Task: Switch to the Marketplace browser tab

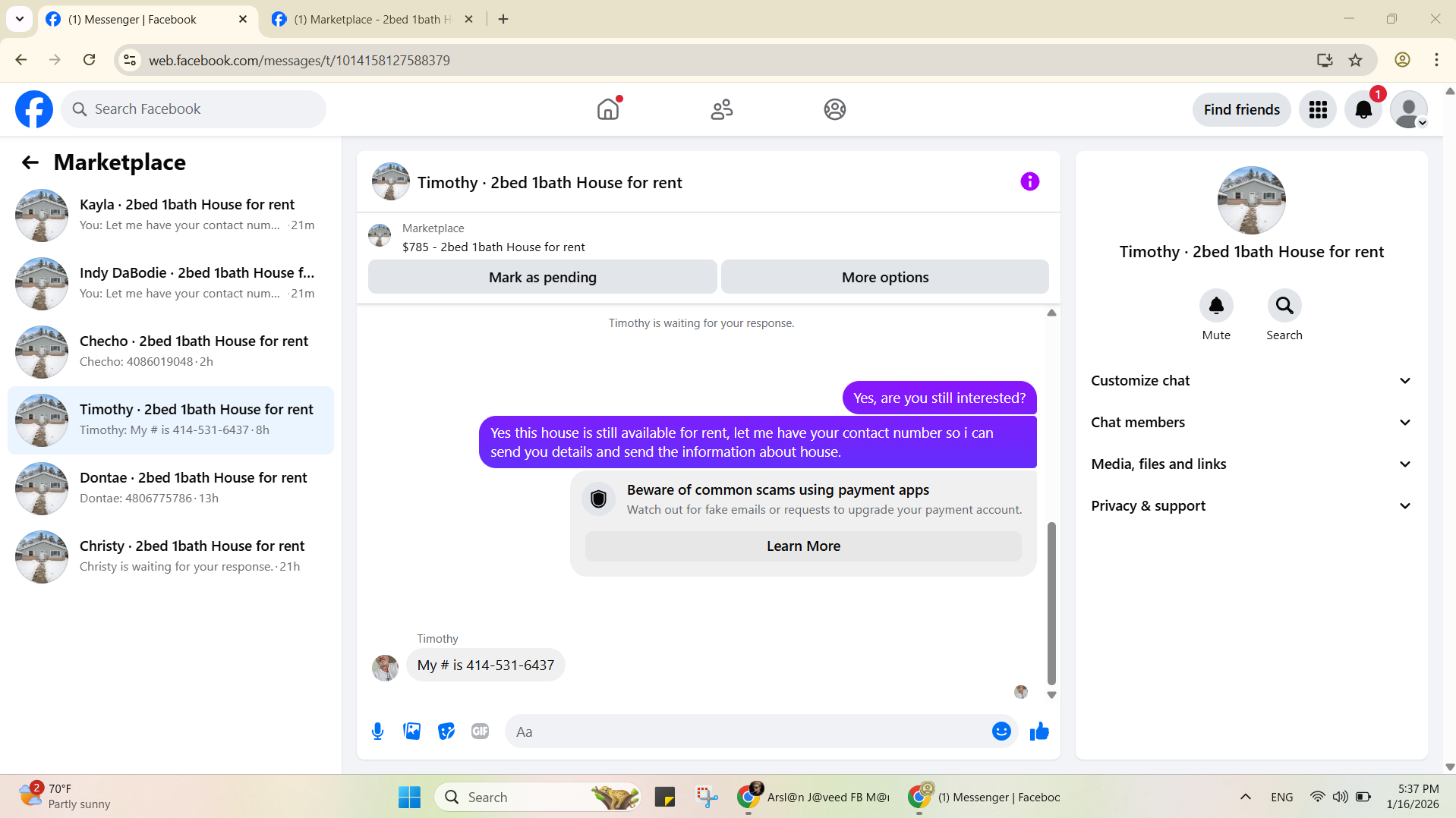Action: click(x=372, y=20)
